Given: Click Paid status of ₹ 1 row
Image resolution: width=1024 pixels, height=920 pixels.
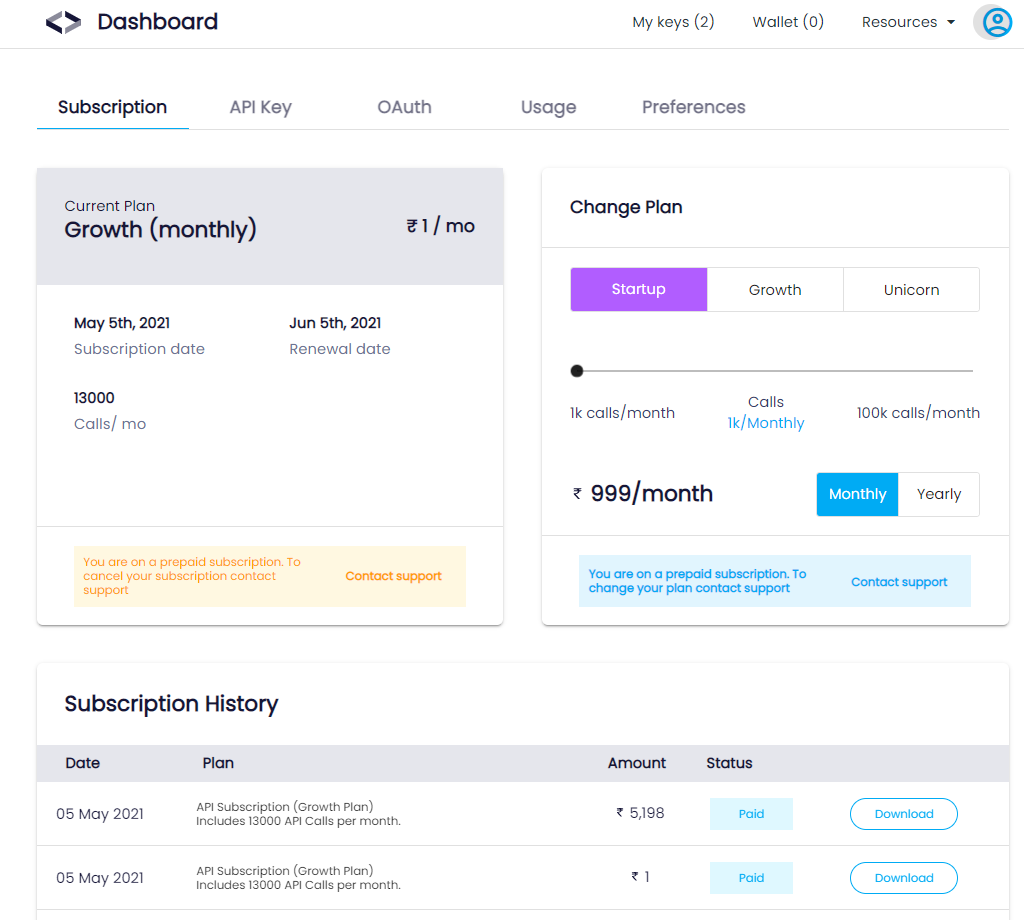Looking at the screenshot, I should [751, 878].
